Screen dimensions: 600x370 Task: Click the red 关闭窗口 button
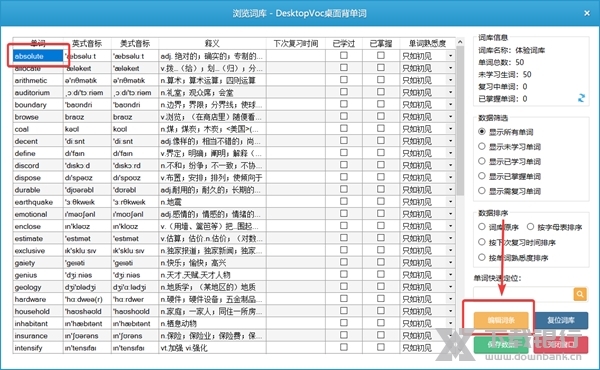point(561,345)
